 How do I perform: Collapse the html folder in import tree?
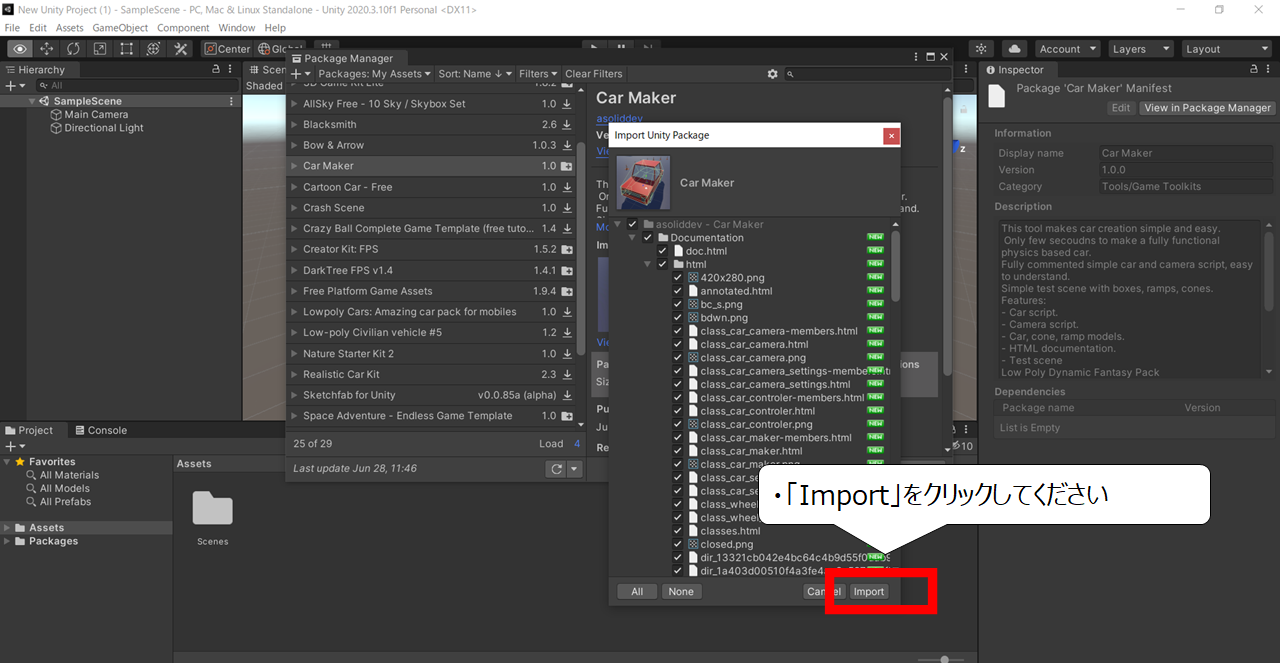coord(648,264)
